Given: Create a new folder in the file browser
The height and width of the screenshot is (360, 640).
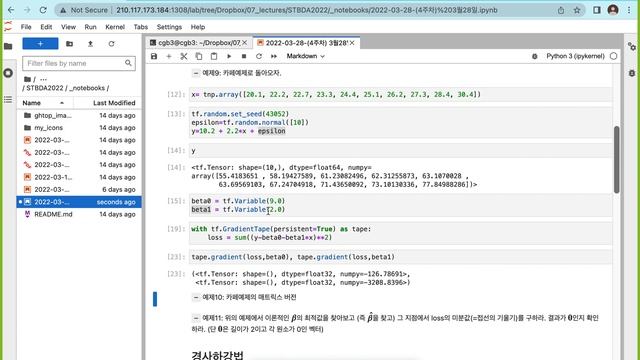Looking at the screenshot, I should tap(69, 44).
